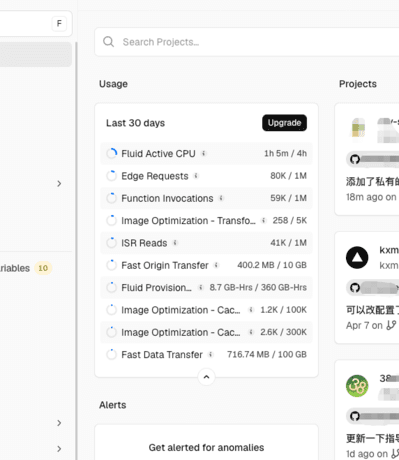Click the 1h 5m / 4h value

(285, 153)
